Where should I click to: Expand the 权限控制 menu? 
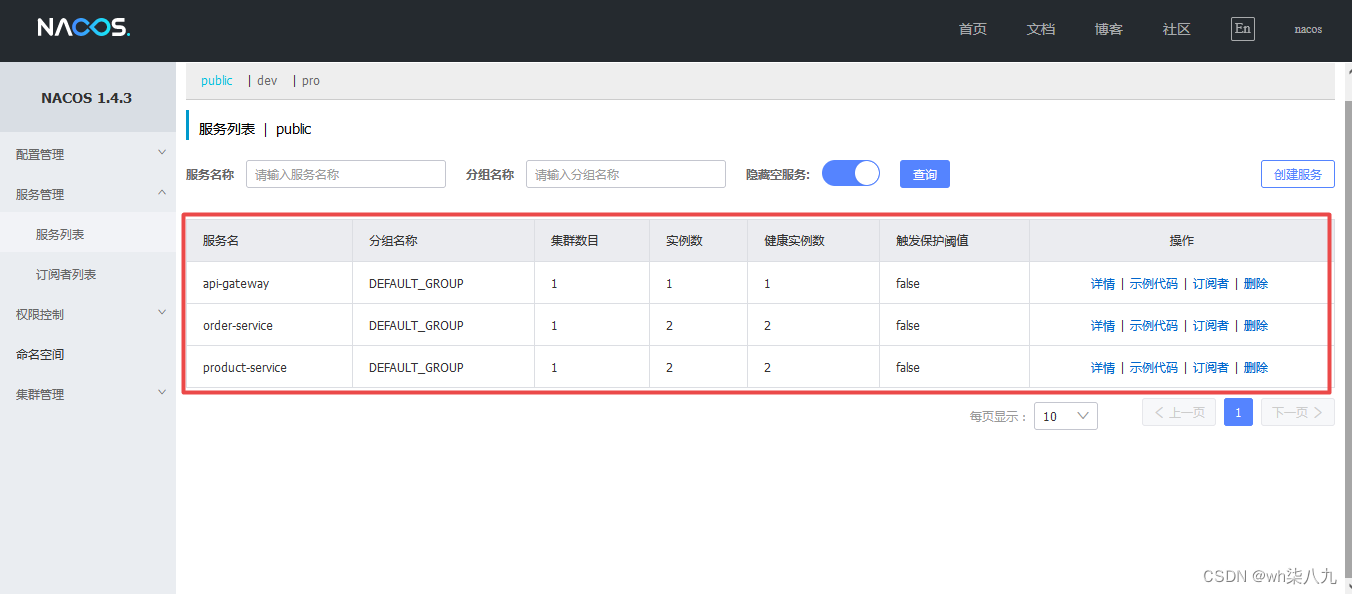coord(88,314)
